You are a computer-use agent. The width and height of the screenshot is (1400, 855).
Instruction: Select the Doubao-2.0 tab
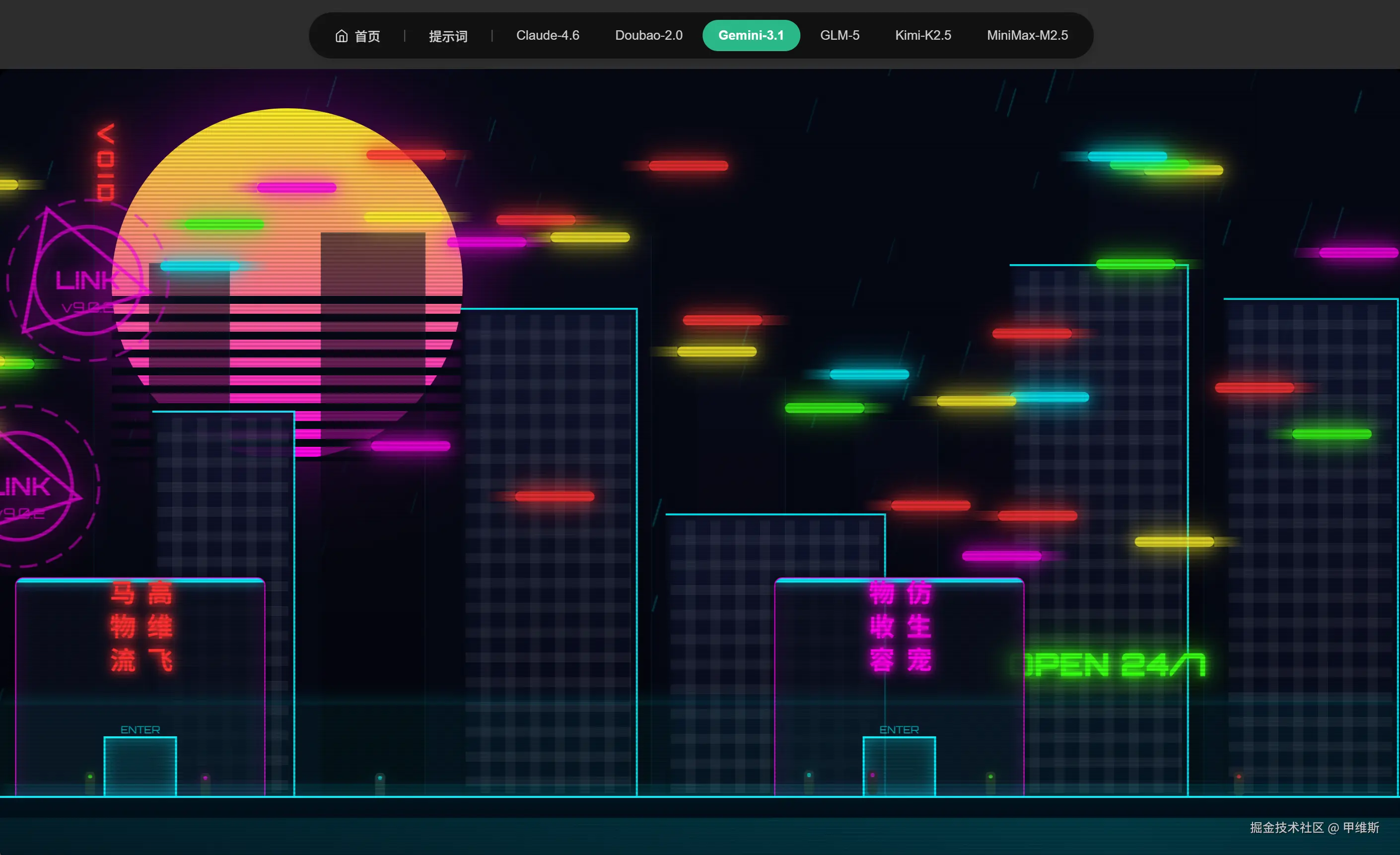point(648,35)
